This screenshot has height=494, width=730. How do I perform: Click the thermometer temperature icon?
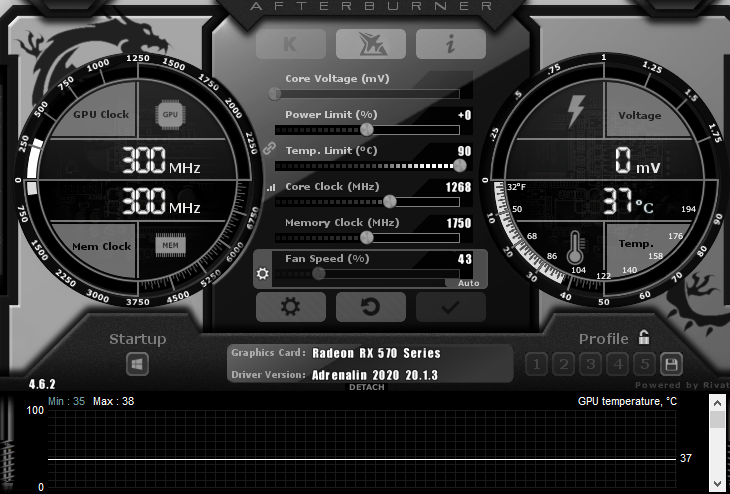pyautogui.click(x=575, y=247)
